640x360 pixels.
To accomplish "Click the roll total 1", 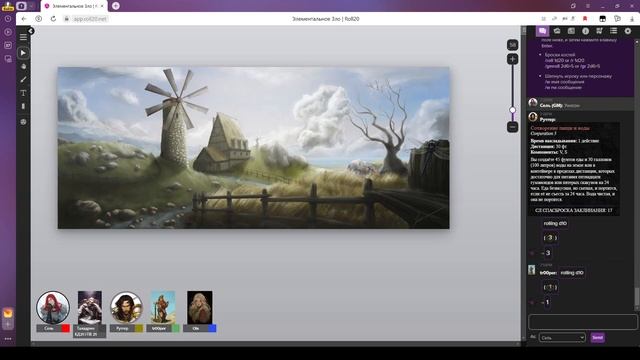I will (x=548, y=302).
